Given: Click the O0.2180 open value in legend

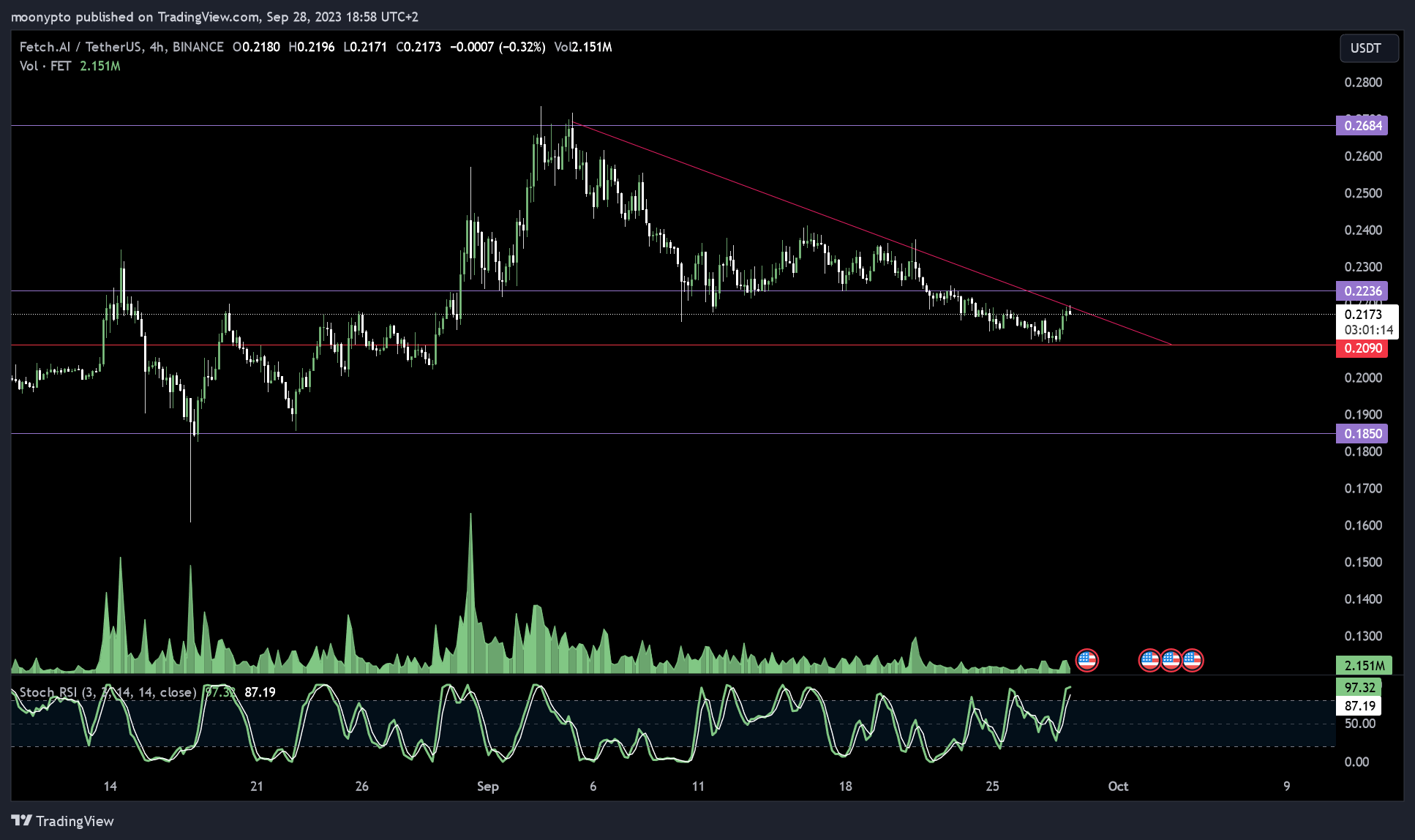Looking at the screenshot, I should coord(256,47).
